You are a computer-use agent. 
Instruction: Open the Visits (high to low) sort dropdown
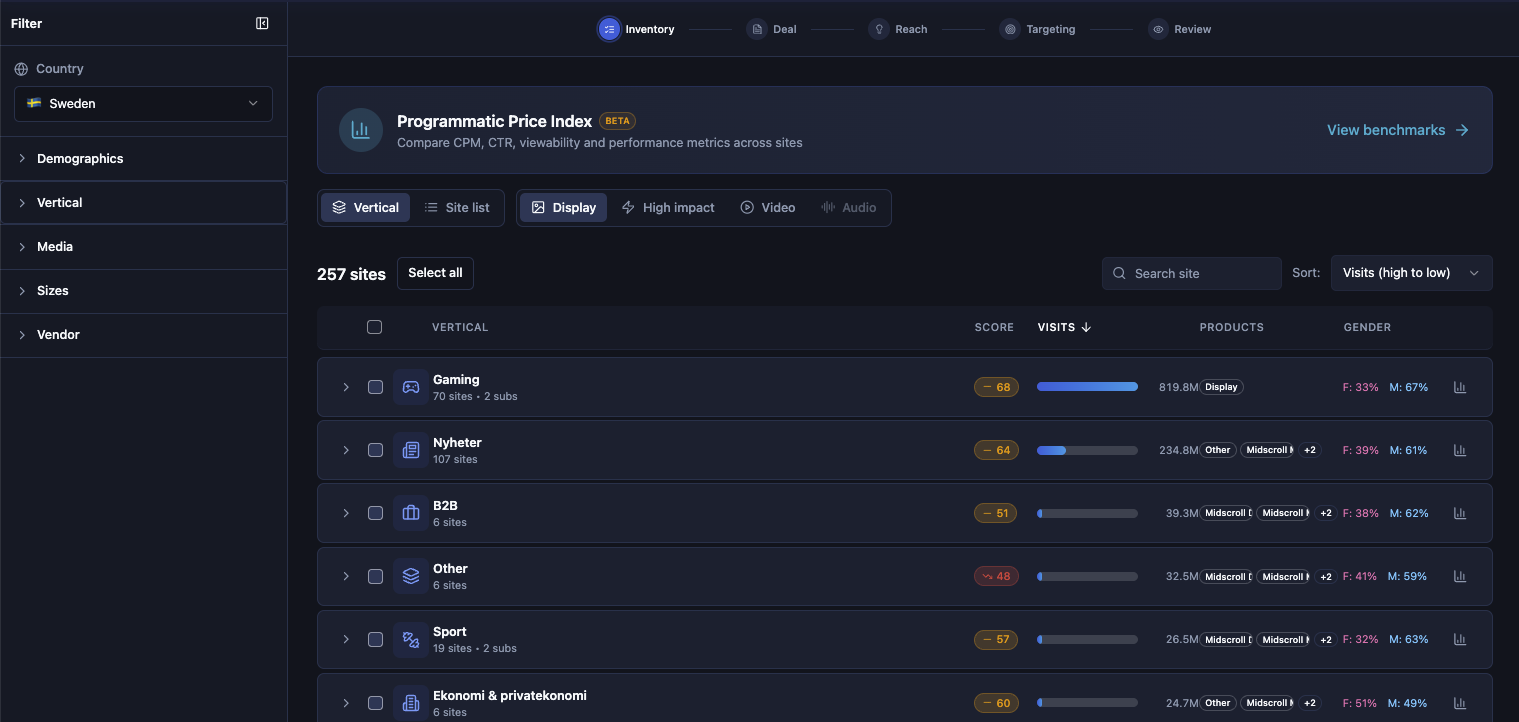(x=1411, y=273)
